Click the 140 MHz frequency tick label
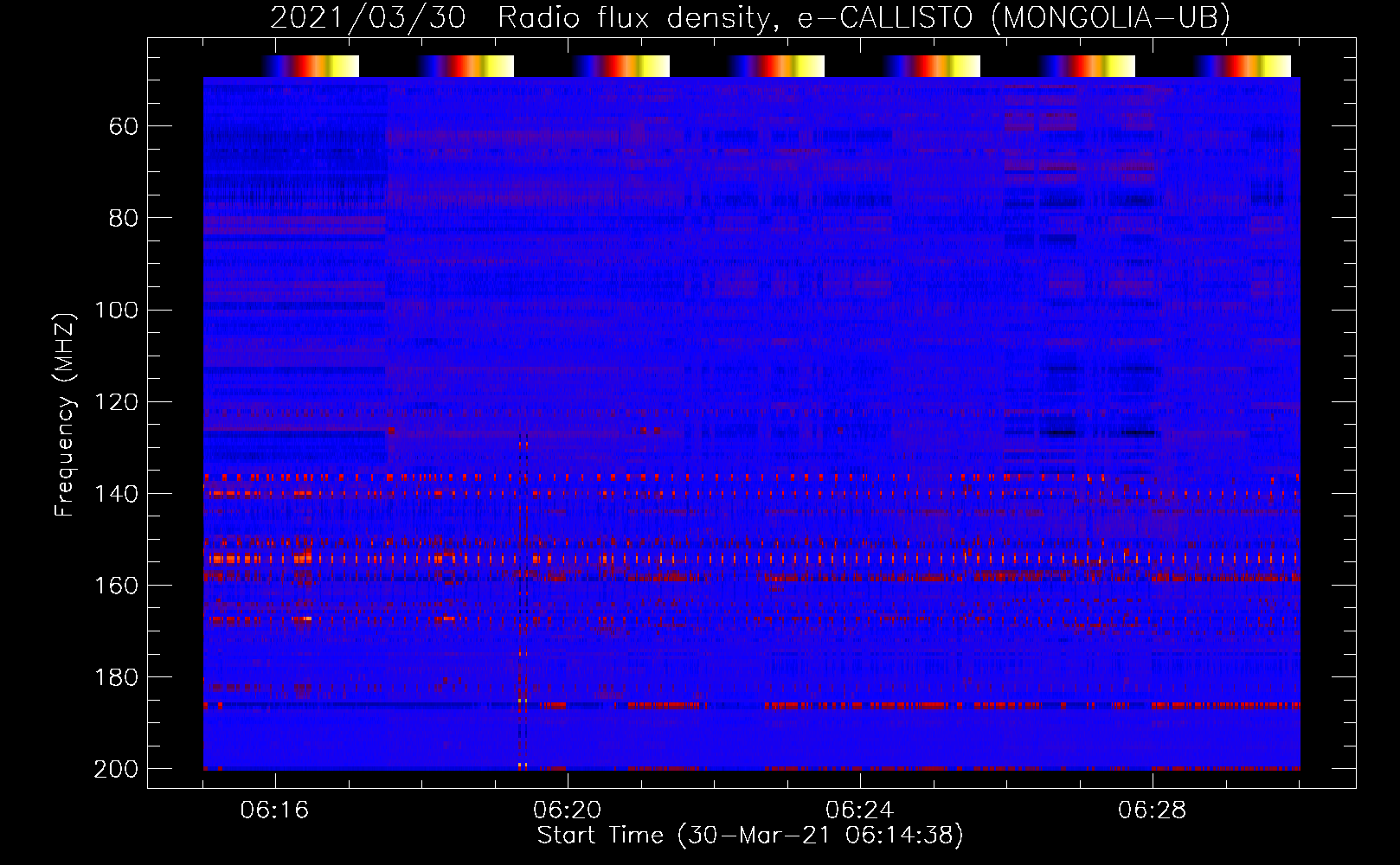The height and width of the screenshot is (865, 1400). coord(116,493)
